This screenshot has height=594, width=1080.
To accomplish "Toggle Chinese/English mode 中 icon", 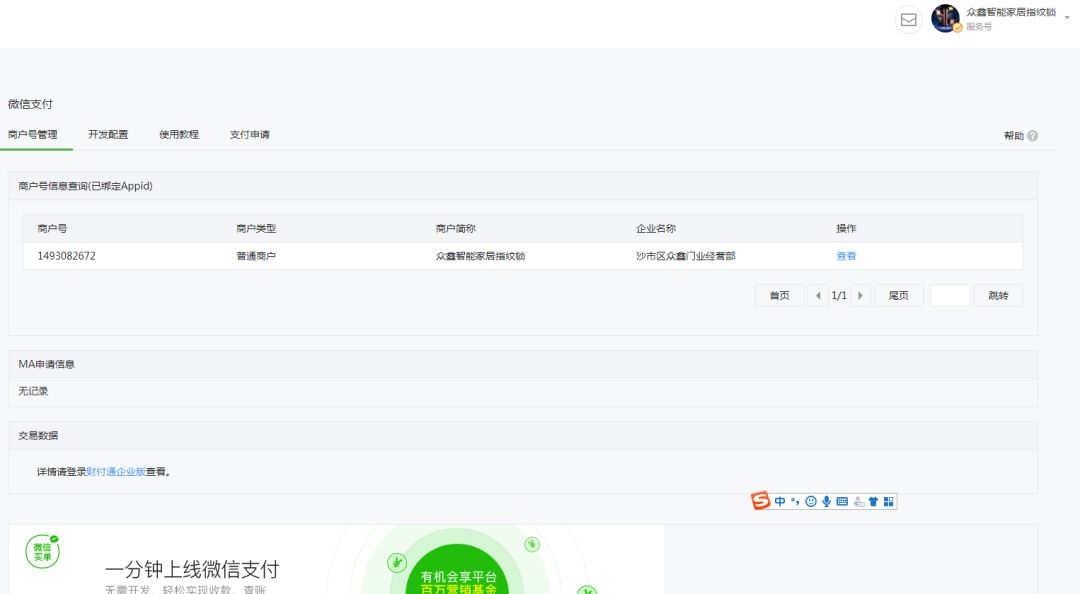I will [780, 502].
